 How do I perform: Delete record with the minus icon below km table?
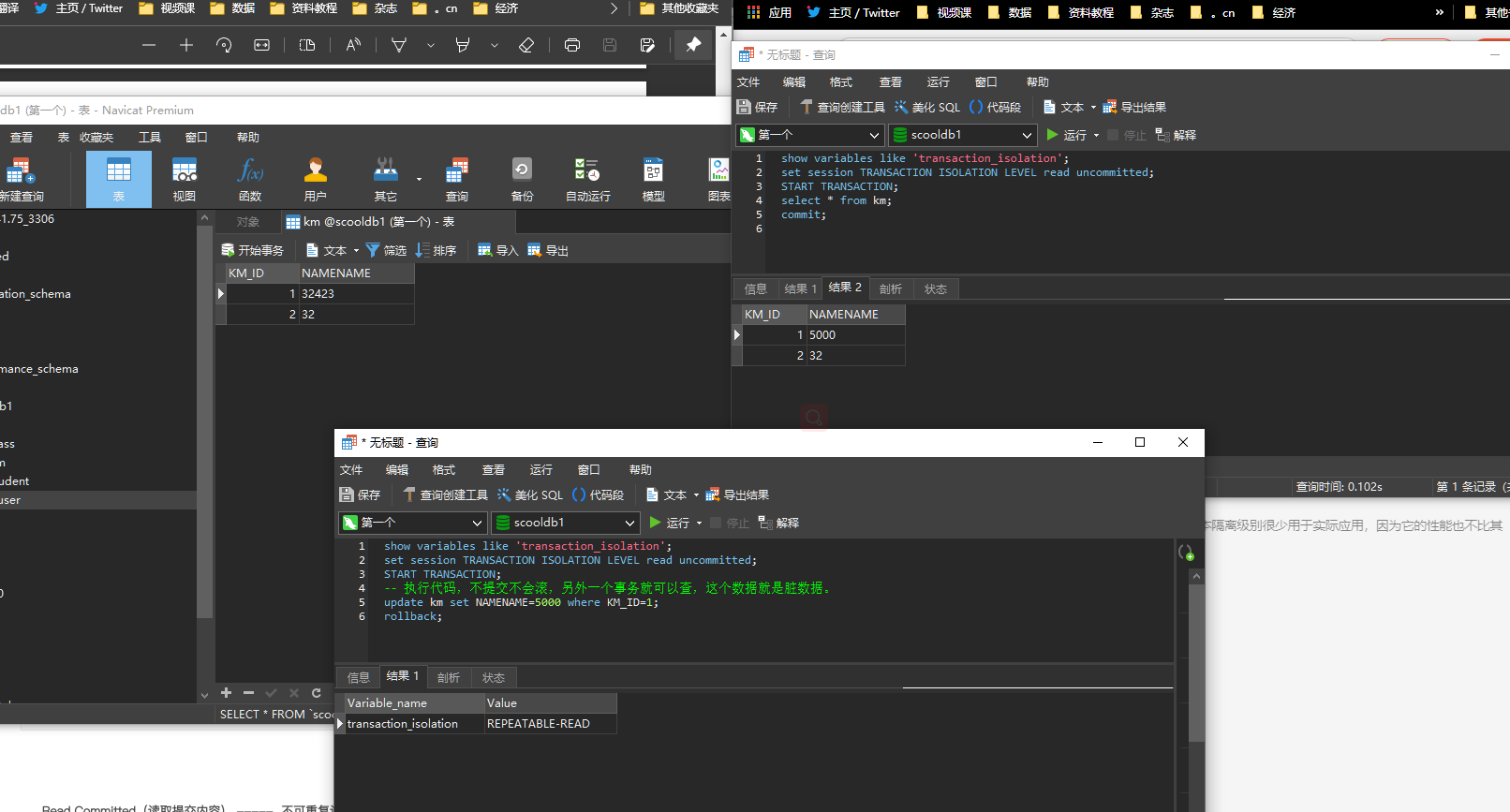coord(248,693)
